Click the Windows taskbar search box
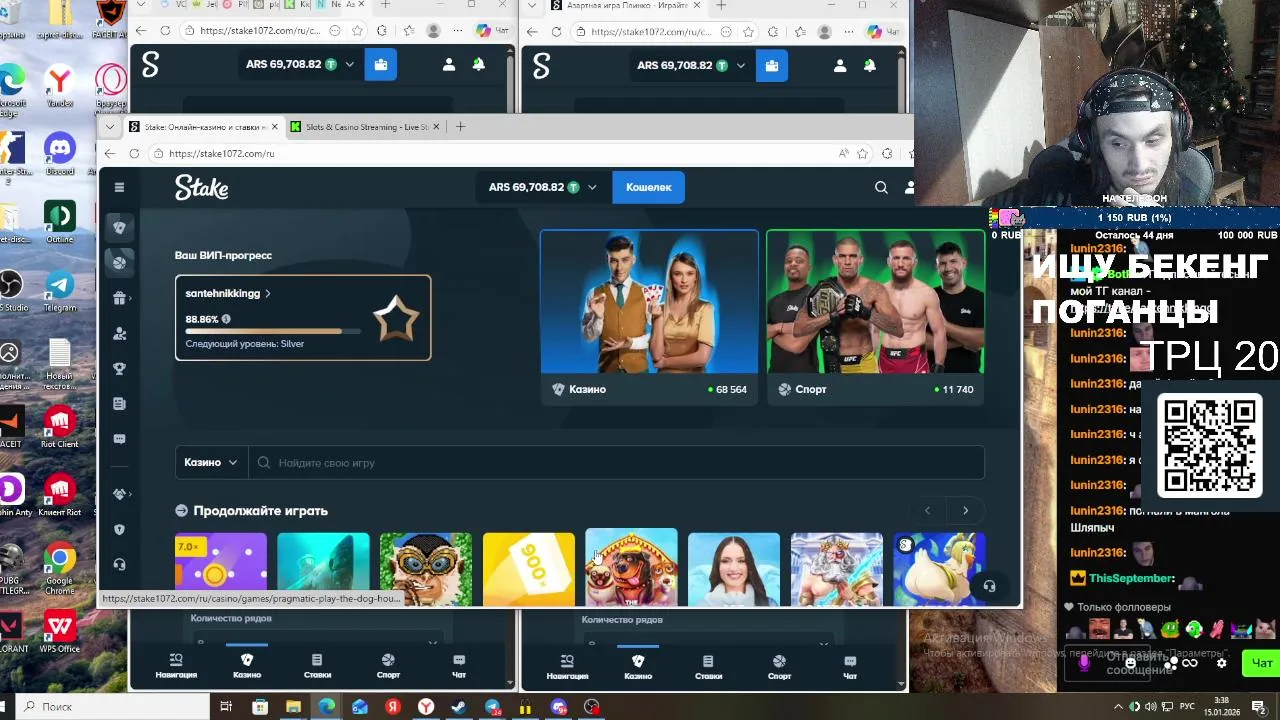This screenshot has width=1280, height=720. click(110, 707)
